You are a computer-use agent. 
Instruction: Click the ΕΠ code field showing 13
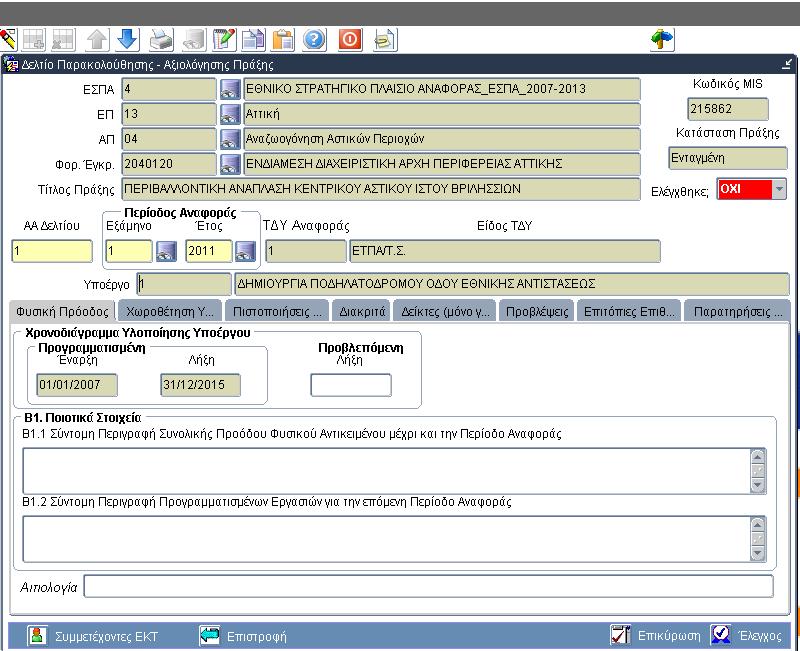169,114
